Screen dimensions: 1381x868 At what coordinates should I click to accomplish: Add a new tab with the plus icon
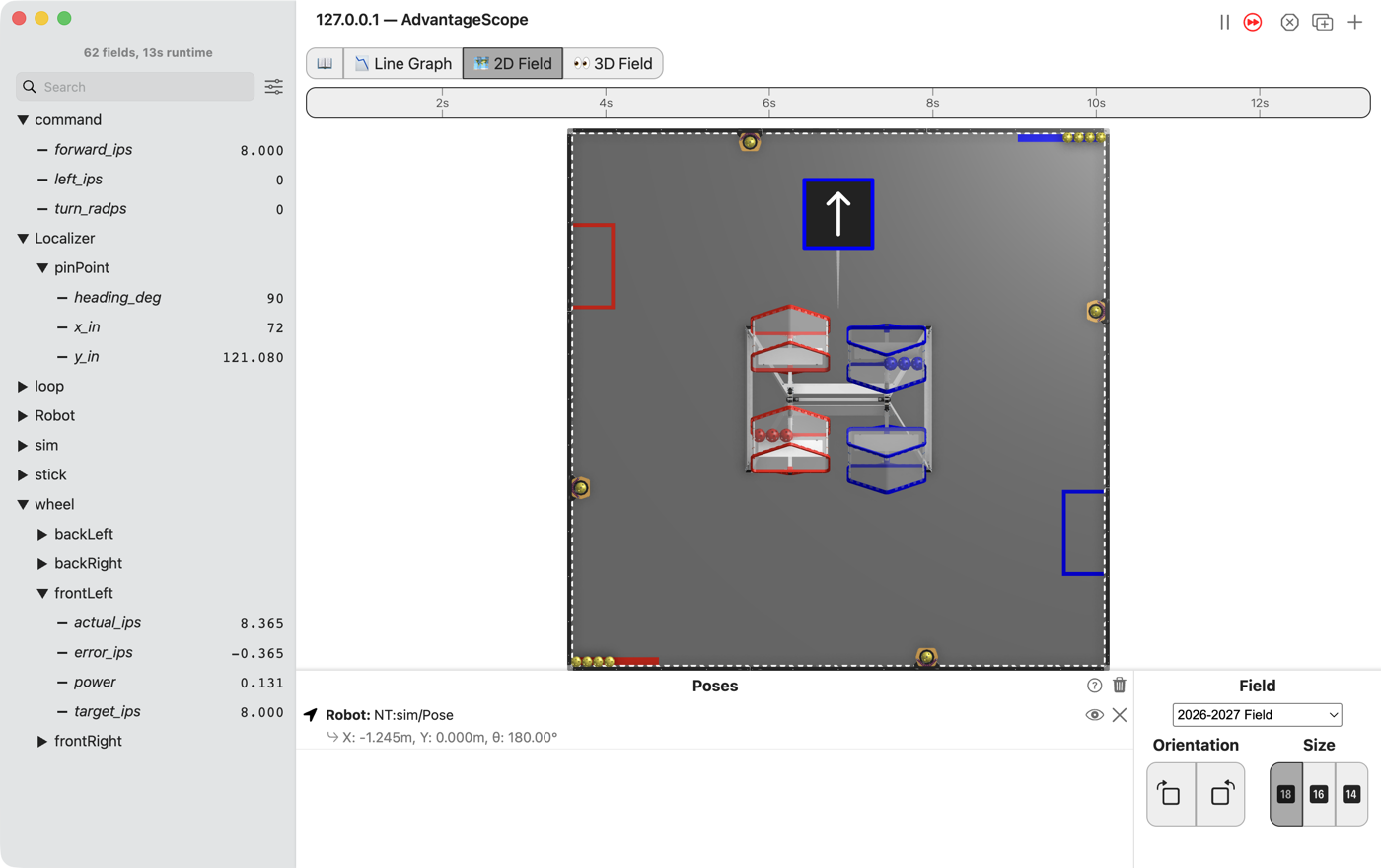click(1355, 22)
